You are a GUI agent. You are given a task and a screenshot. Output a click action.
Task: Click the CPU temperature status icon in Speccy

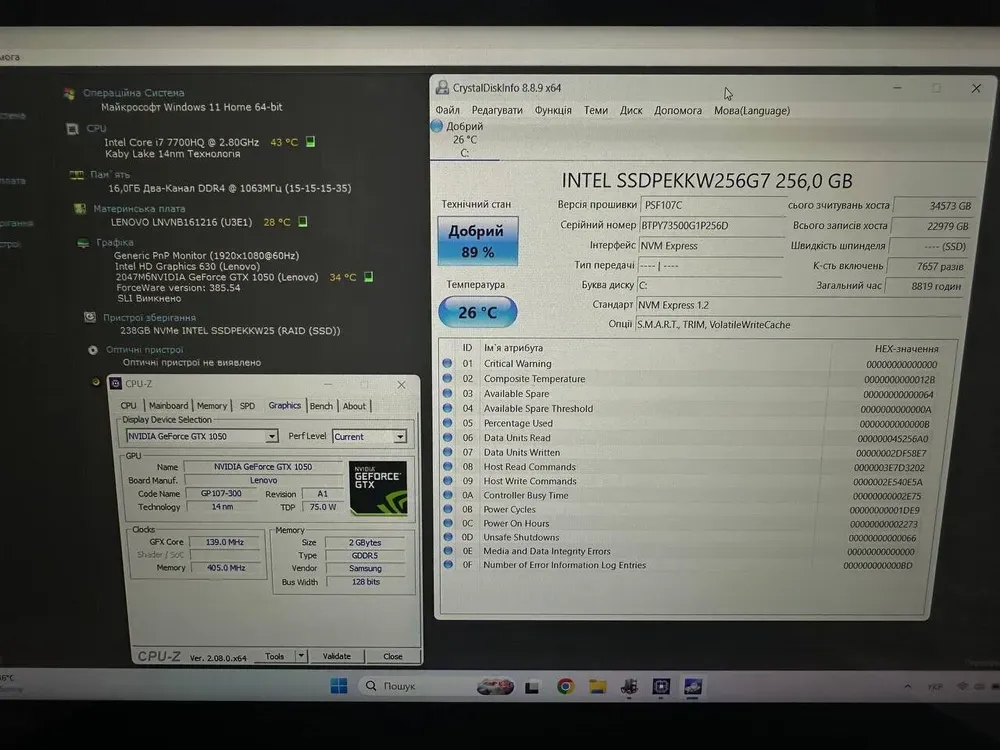(x=311, y=142)
